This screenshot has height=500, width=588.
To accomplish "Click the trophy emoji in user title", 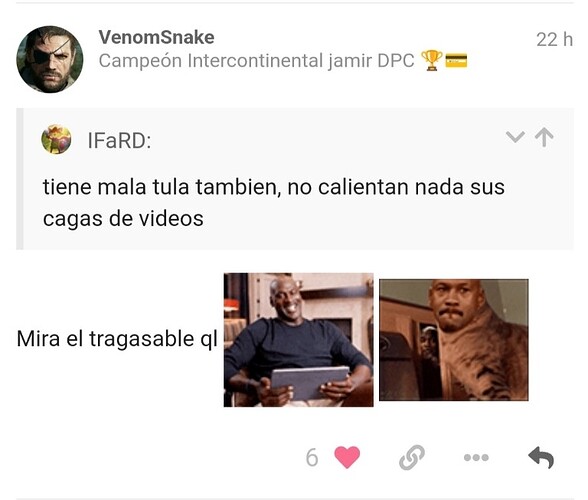I will (432, 60).
